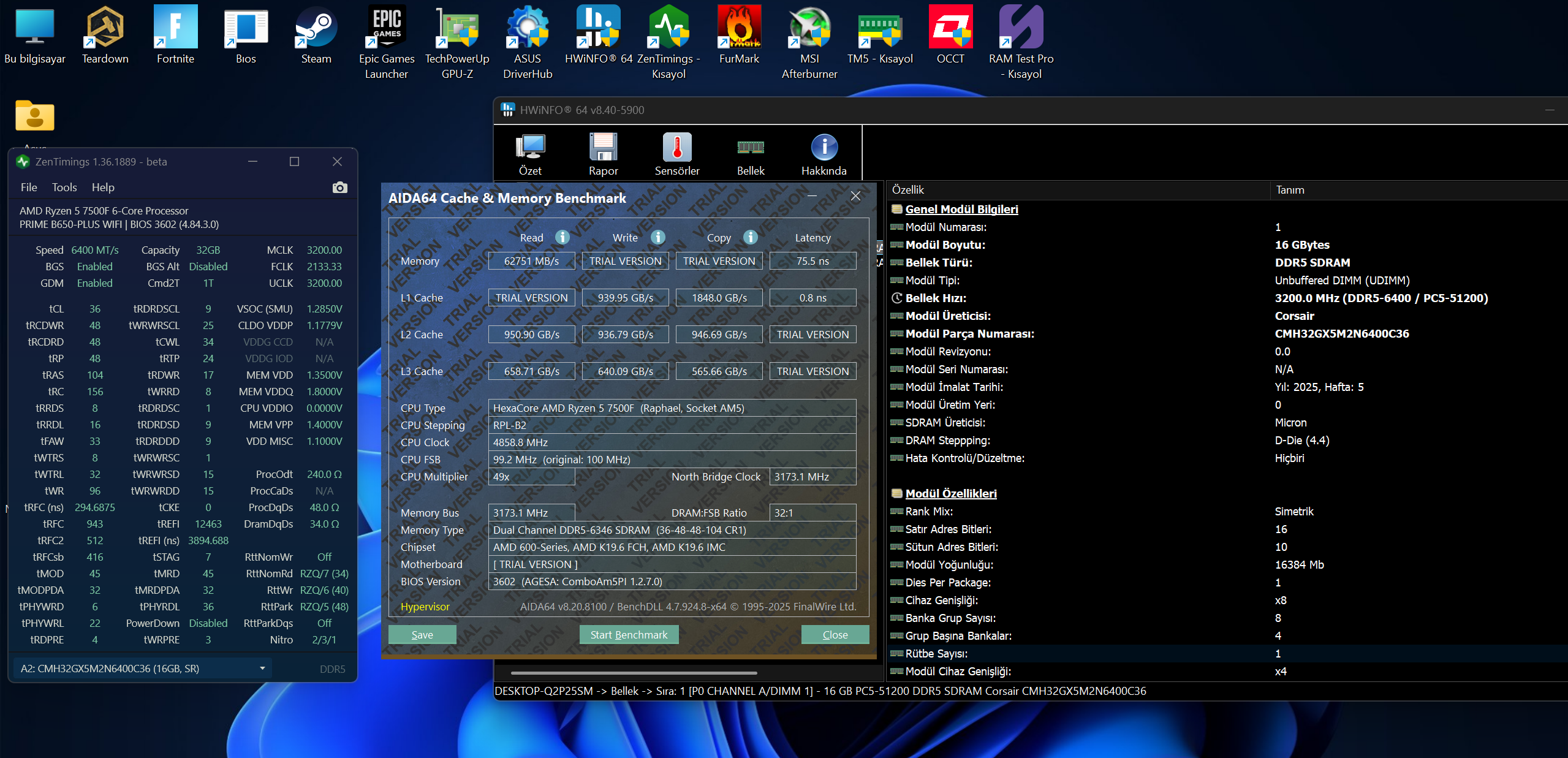Open Tools menu in ZenTimings
The width and height of the screenshot is (1568, 758).
click(64, 188)
